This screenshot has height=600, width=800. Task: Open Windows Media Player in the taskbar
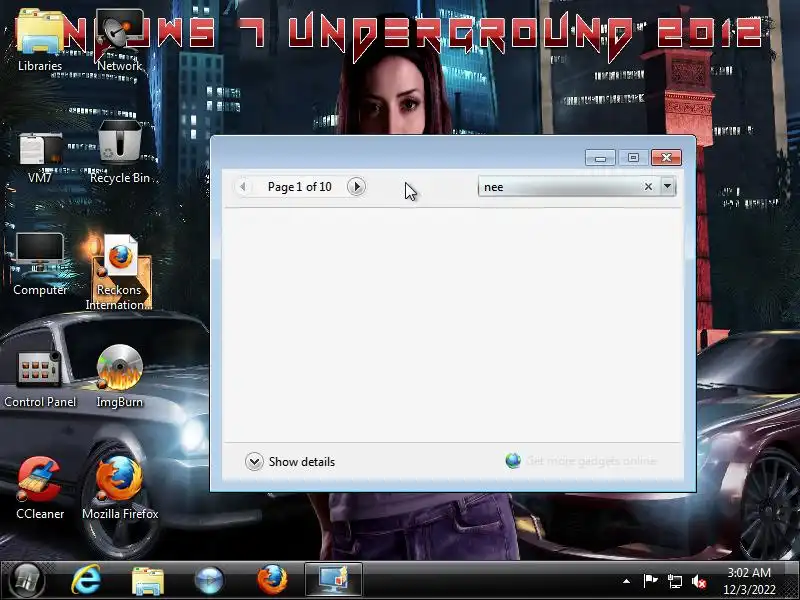point(209,581)
